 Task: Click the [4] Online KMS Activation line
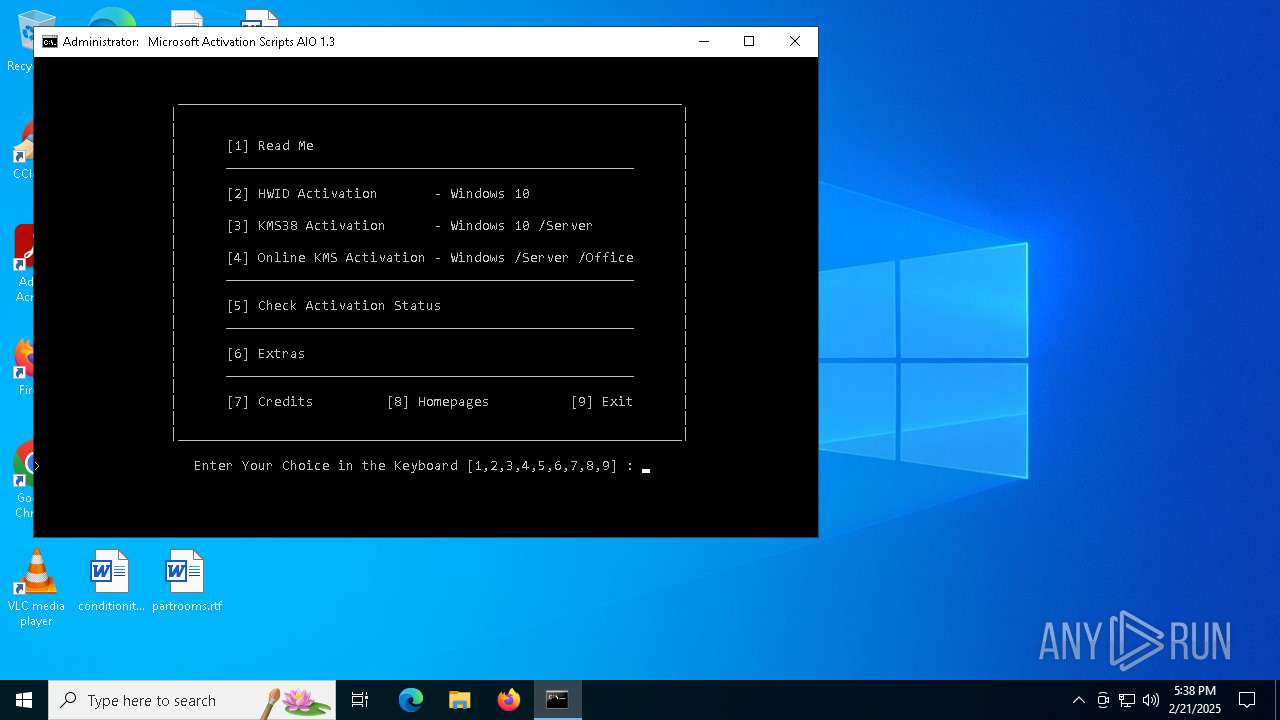430,258
